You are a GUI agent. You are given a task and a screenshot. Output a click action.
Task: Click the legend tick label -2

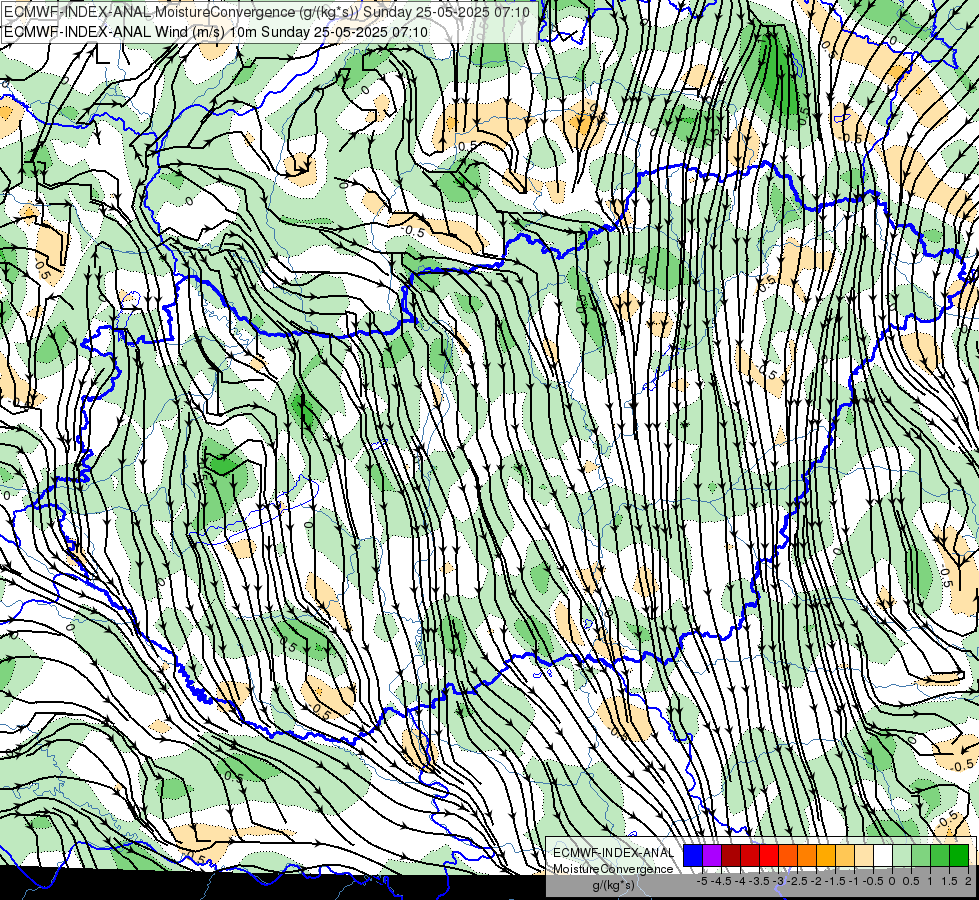point(816,881)
